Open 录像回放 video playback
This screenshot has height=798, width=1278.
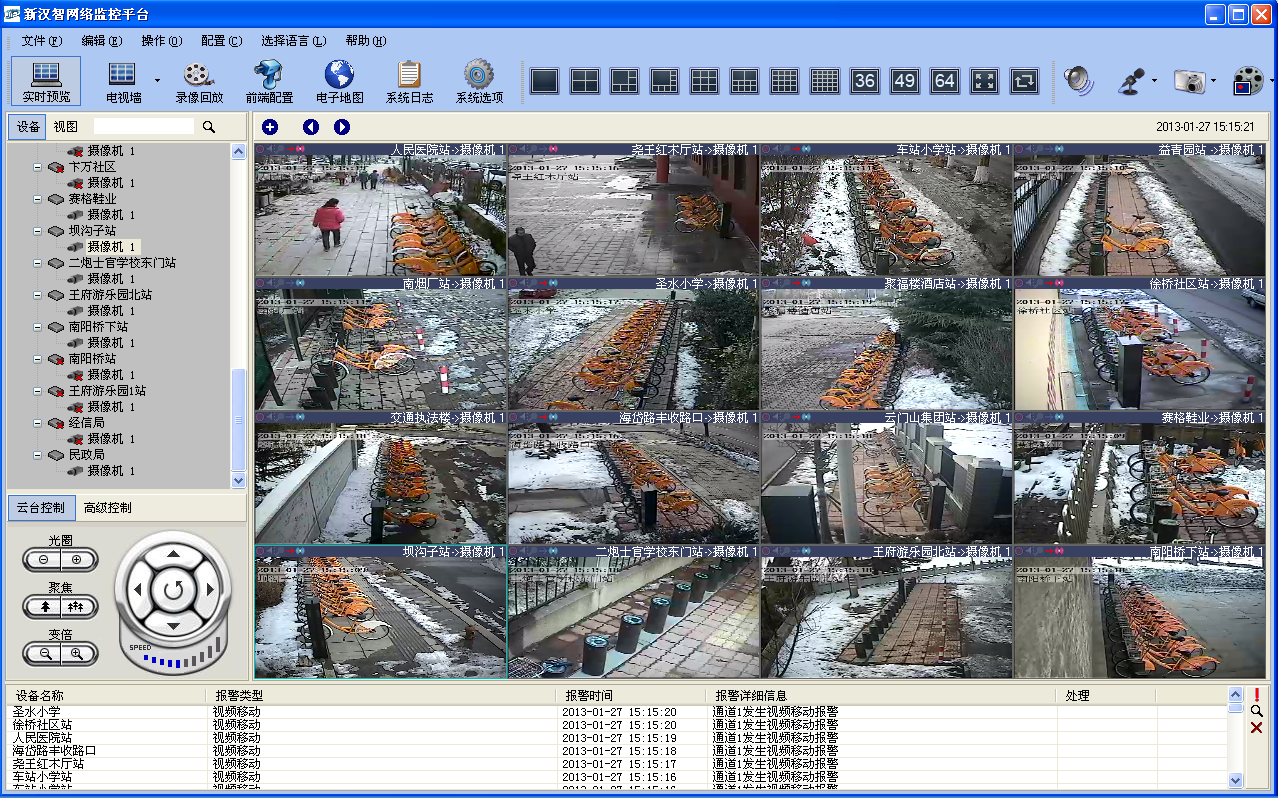click(199, 81)
